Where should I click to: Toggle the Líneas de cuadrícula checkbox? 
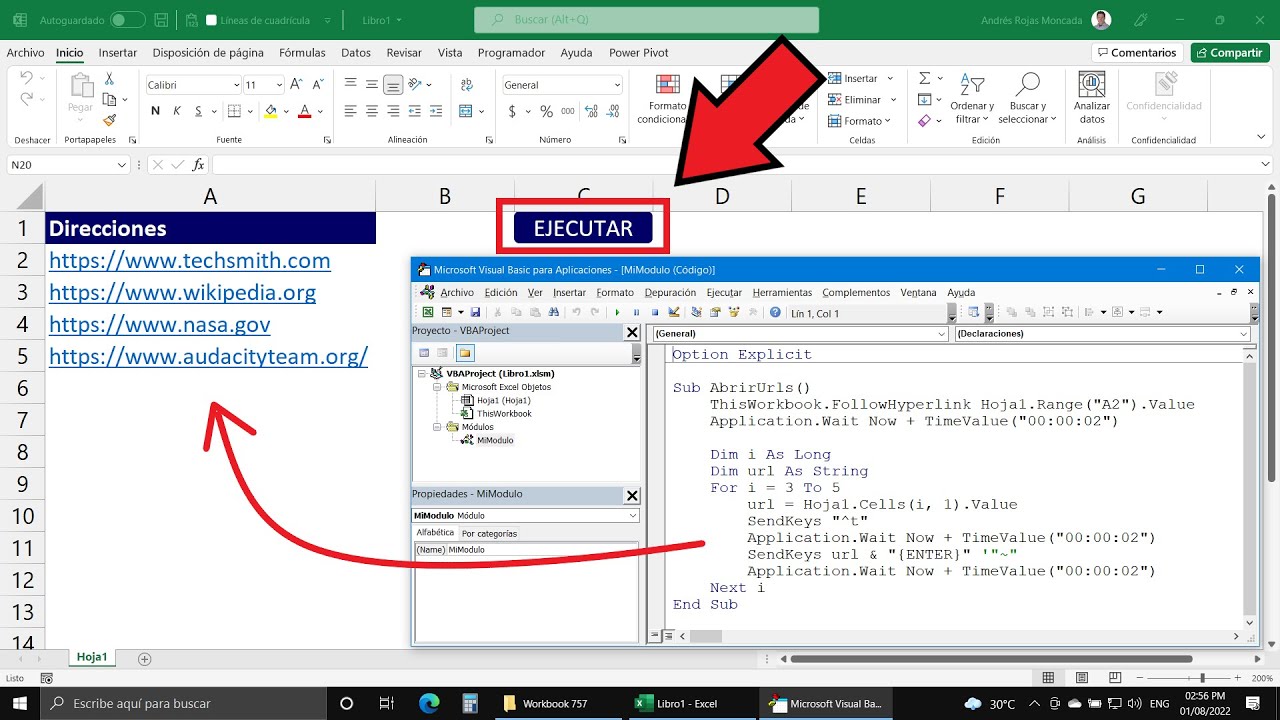pos(211,20)
